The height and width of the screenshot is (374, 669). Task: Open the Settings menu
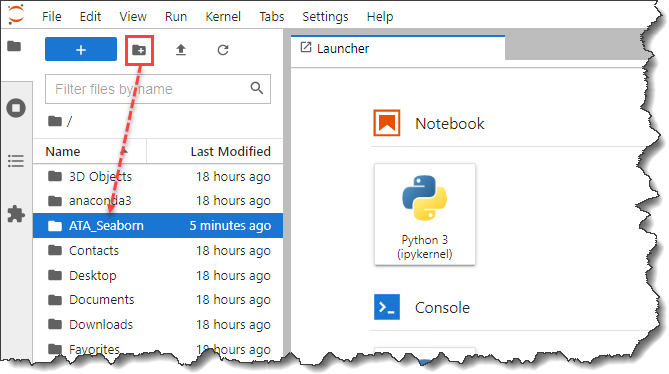pyautogui.click(x=325, y=17)
